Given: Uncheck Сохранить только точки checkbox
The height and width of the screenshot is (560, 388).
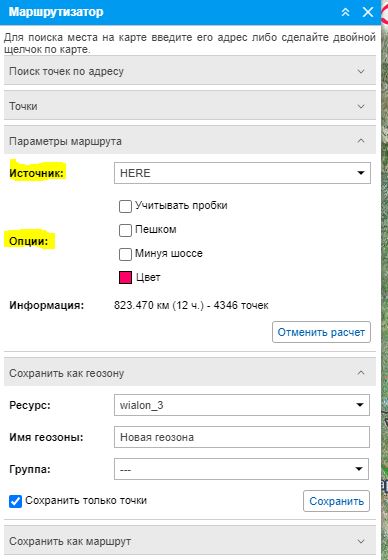Looking at the screenshot, I should tap(15, 501).
